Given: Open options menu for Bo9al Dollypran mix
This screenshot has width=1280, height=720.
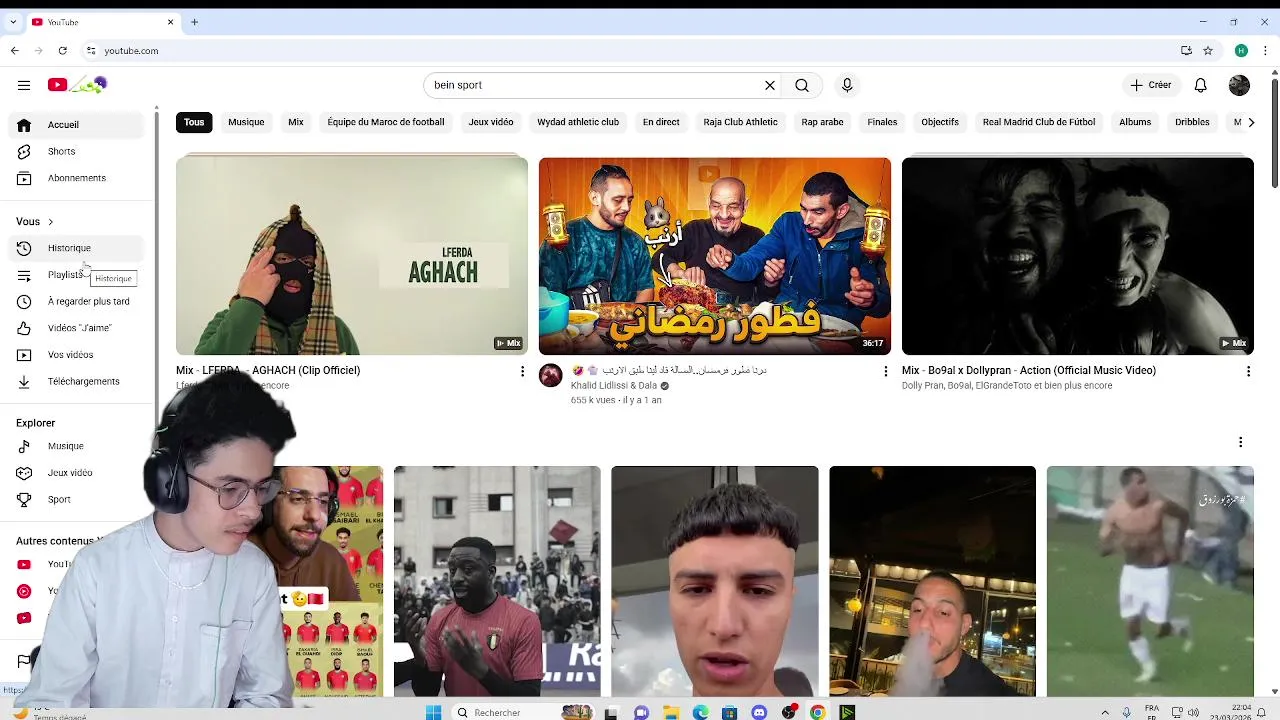Looking at the screenshot, I should tap(1248, 371).
